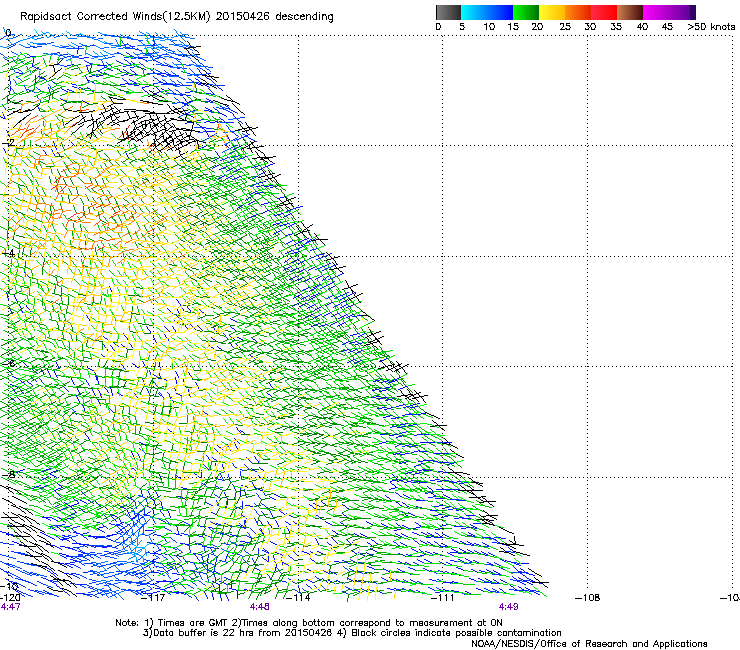
Task: Click the 'Times are GMT' note line
Action: (x=309, y=623)
